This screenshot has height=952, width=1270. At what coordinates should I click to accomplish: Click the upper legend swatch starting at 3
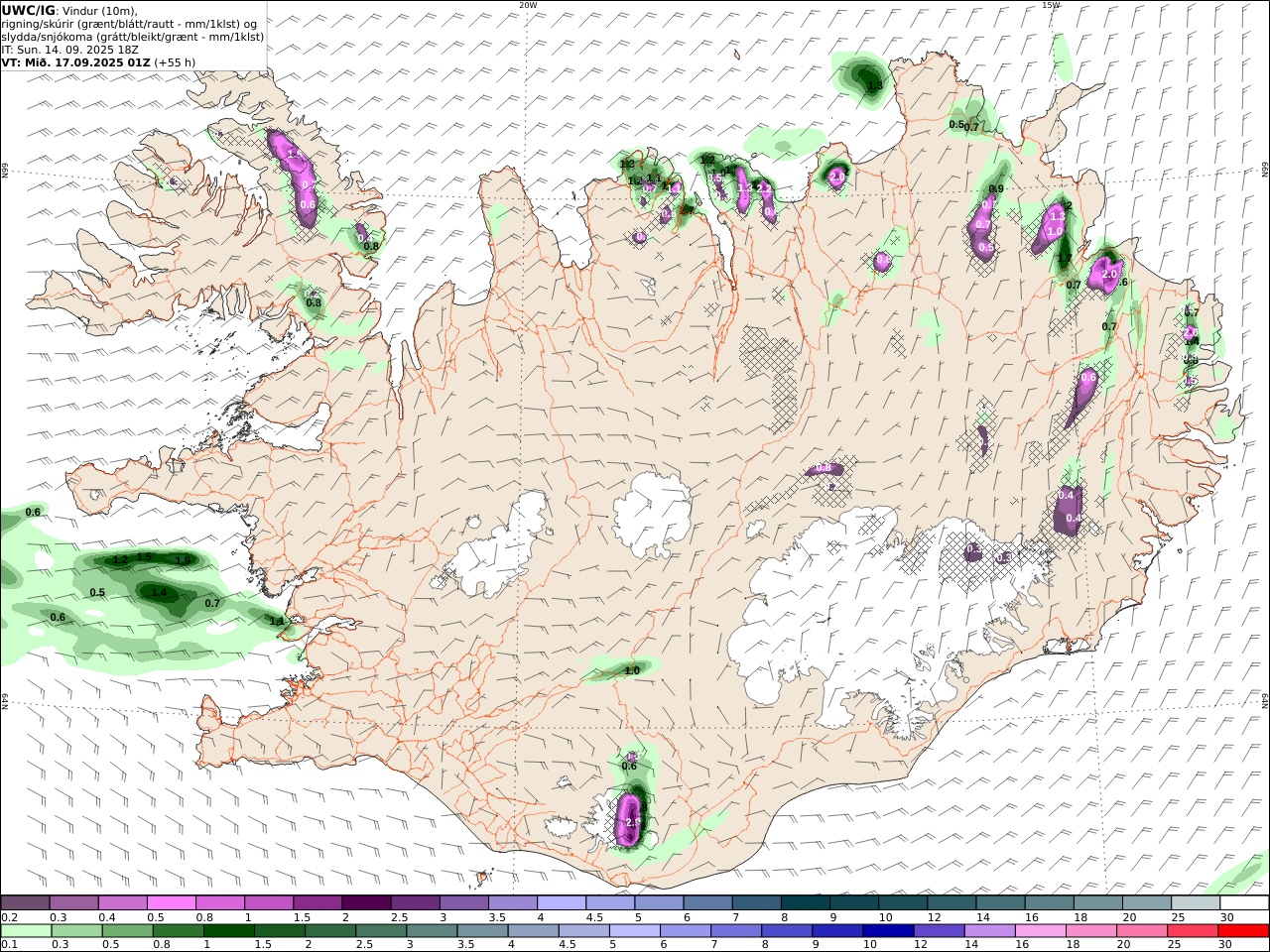(464, 903)
